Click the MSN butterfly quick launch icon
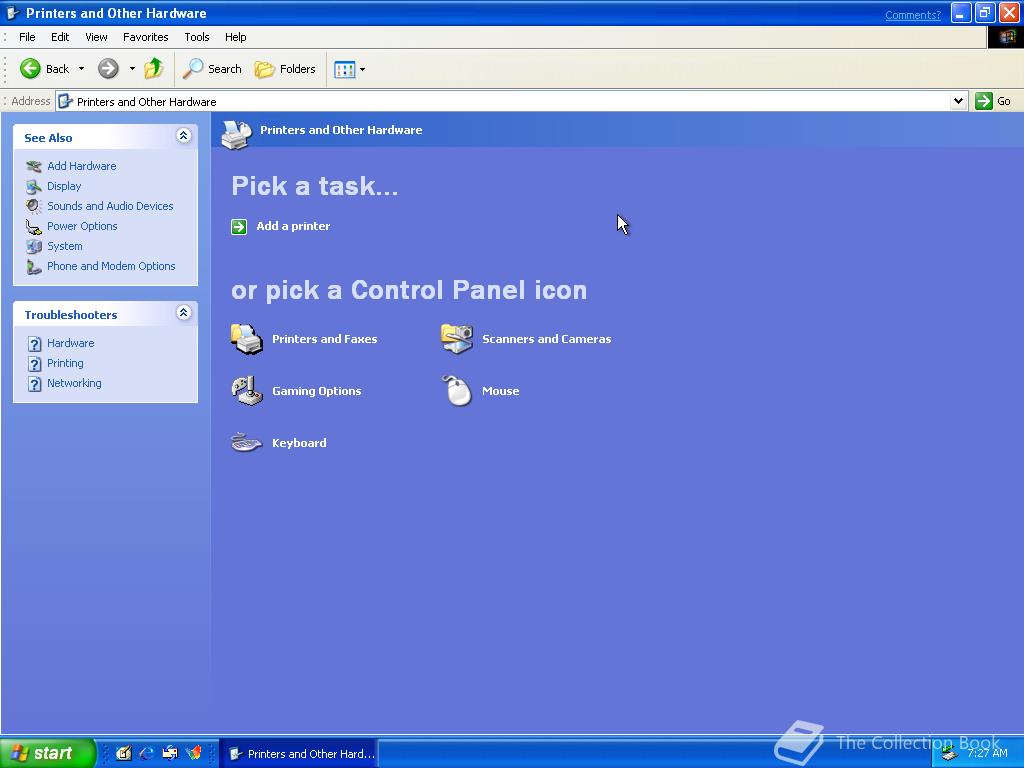Image resolution: width=1024 pixels, height=768 pixels. (194, 753)
